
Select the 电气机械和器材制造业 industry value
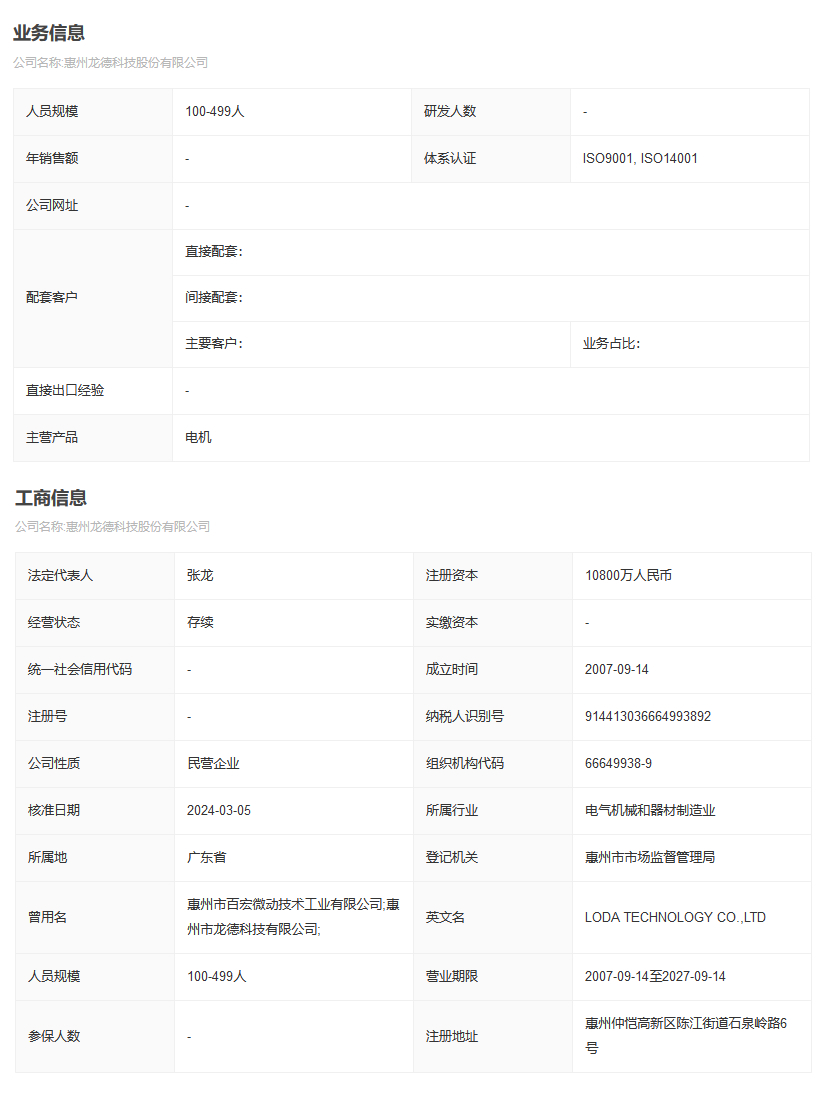650,811
